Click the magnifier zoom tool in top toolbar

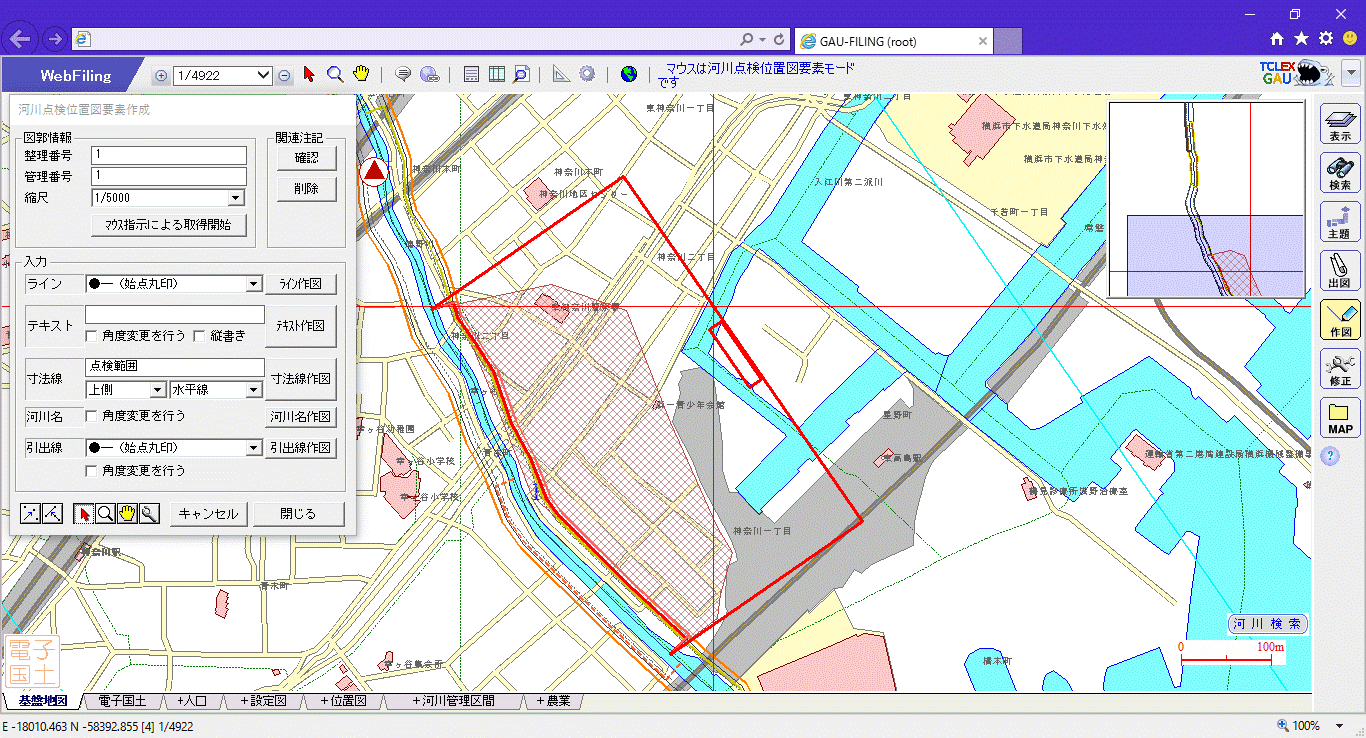(x=335, y=74)
